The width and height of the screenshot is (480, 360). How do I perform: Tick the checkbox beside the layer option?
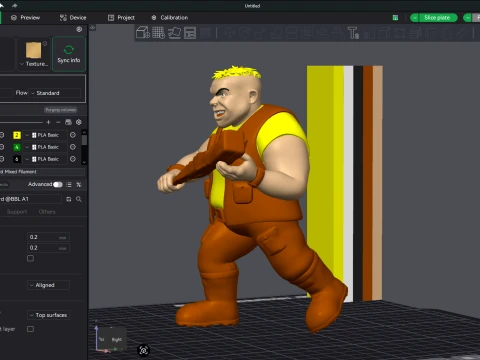tap(30, 329)
